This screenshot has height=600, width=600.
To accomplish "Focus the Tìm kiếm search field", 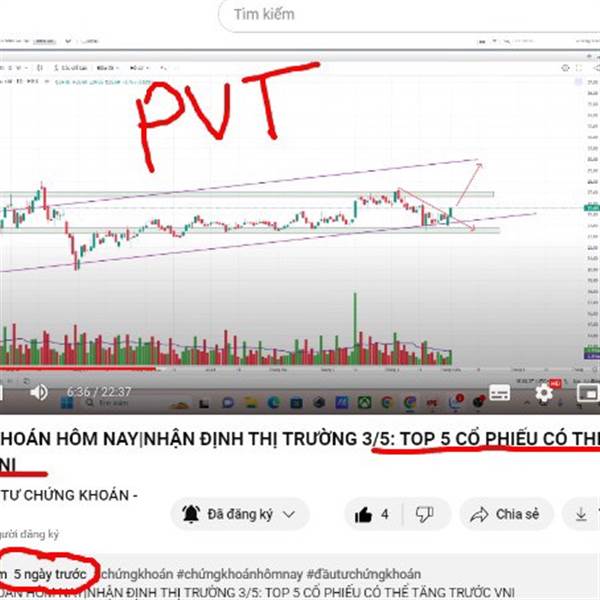I will [x=409, y=15].
